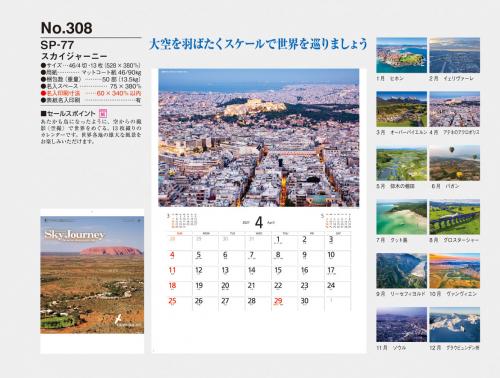This screenshot has width=500, height=378.
Task: Click the large Athens Acropolis calendar photo
Action: [x=259, y=138]
